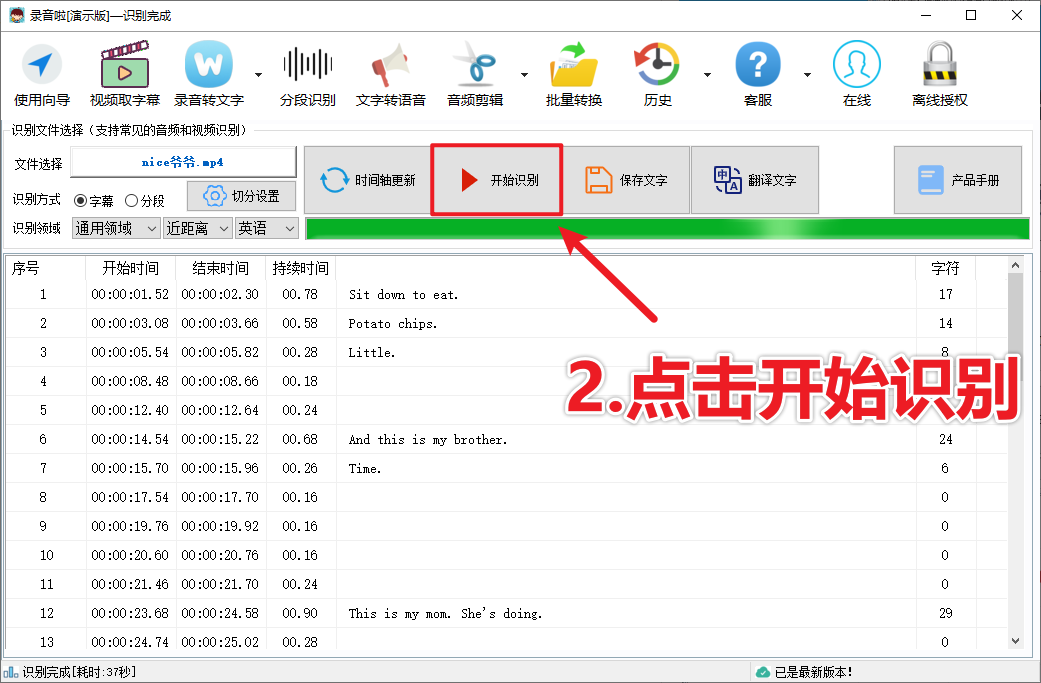Image resolution: width=1041 pixels, height=683 pixels.
Task: Expand the arrow next to 音频剪辑
Action: click(524, 75)
